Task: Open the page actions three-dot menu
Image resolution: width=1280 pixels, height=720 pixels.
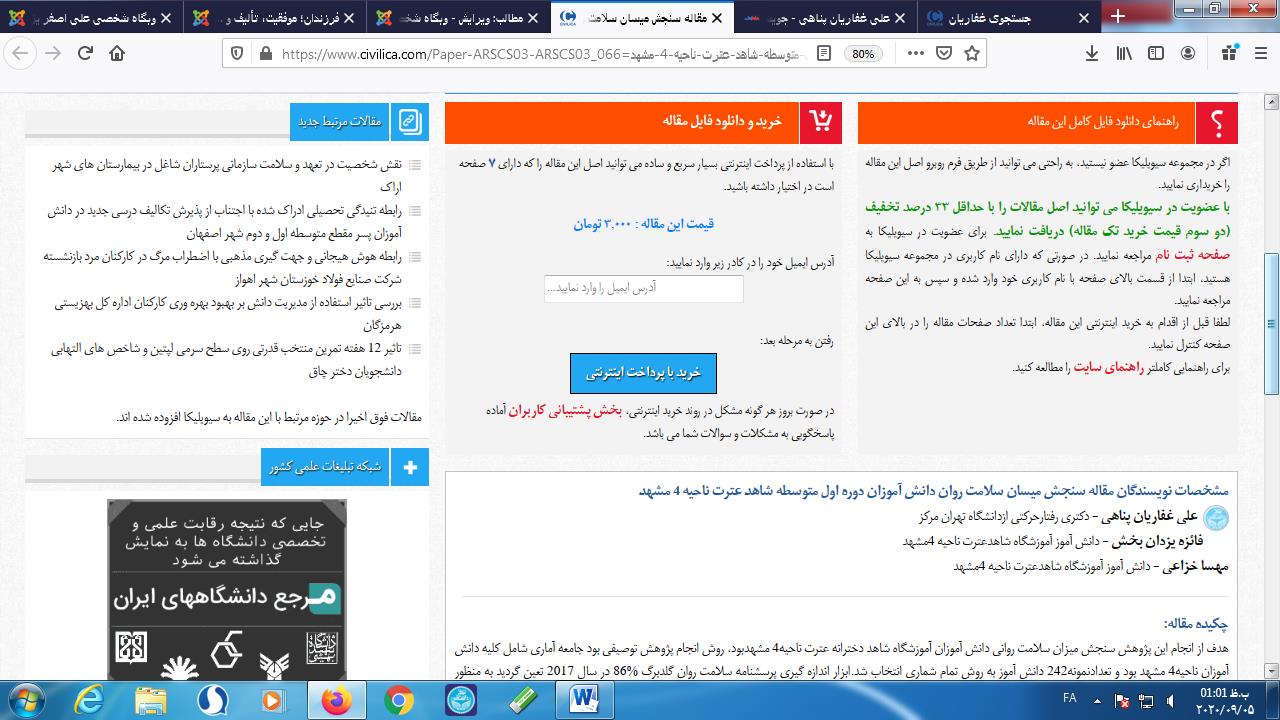Action: (x=914, y=54)
